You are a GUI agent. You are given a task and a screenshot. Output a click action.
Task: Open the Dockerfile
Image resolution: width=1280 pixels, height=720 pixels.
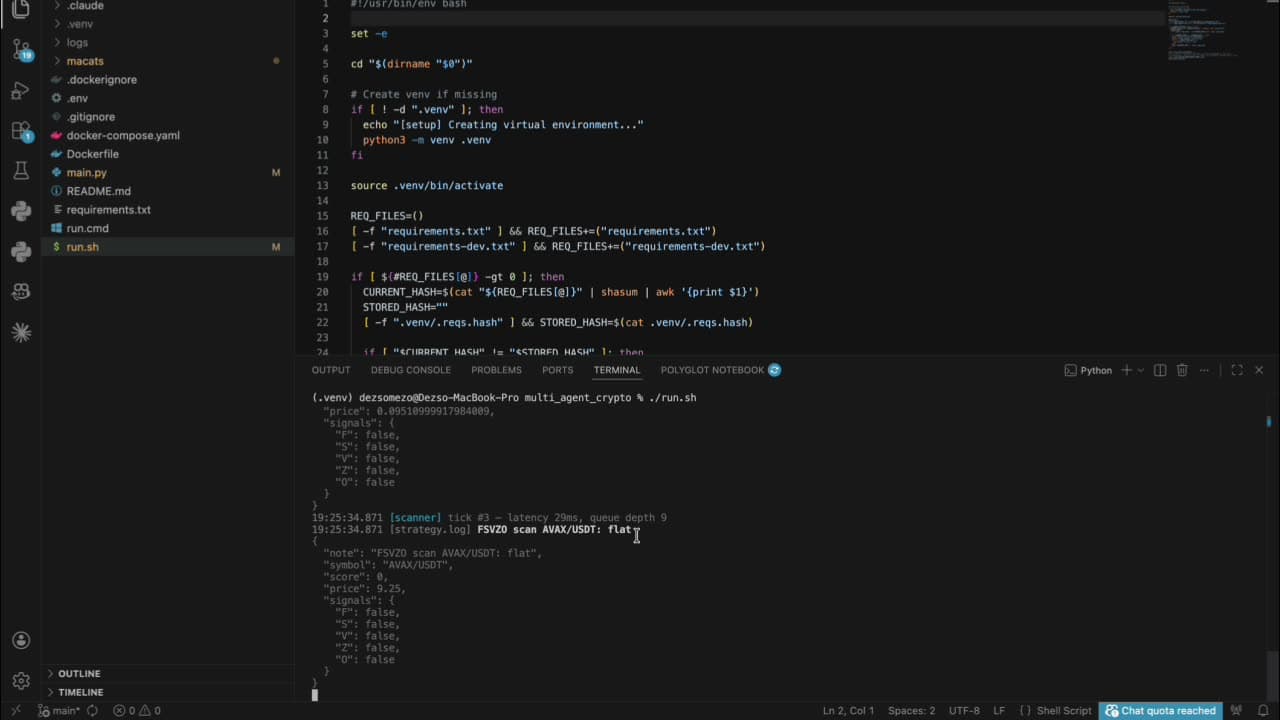tap(168, 154)
